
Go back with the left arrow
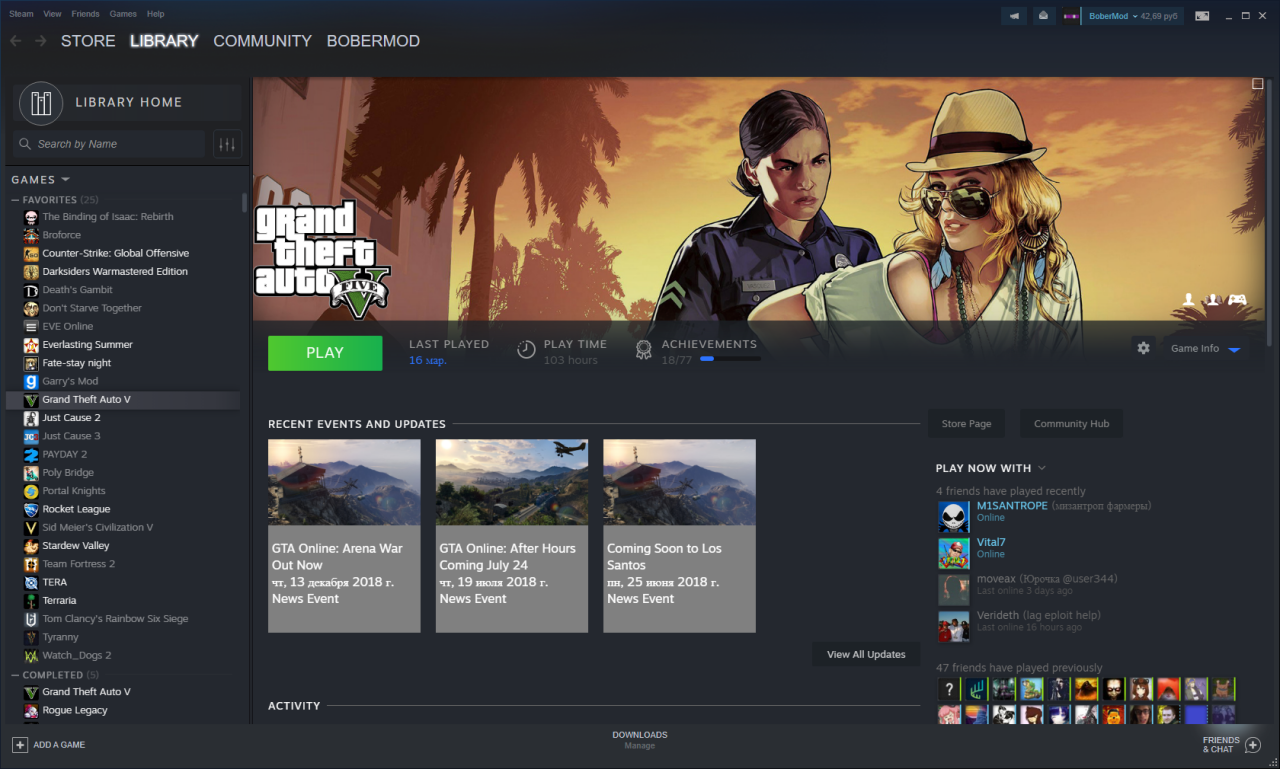[x=16, y=41]
